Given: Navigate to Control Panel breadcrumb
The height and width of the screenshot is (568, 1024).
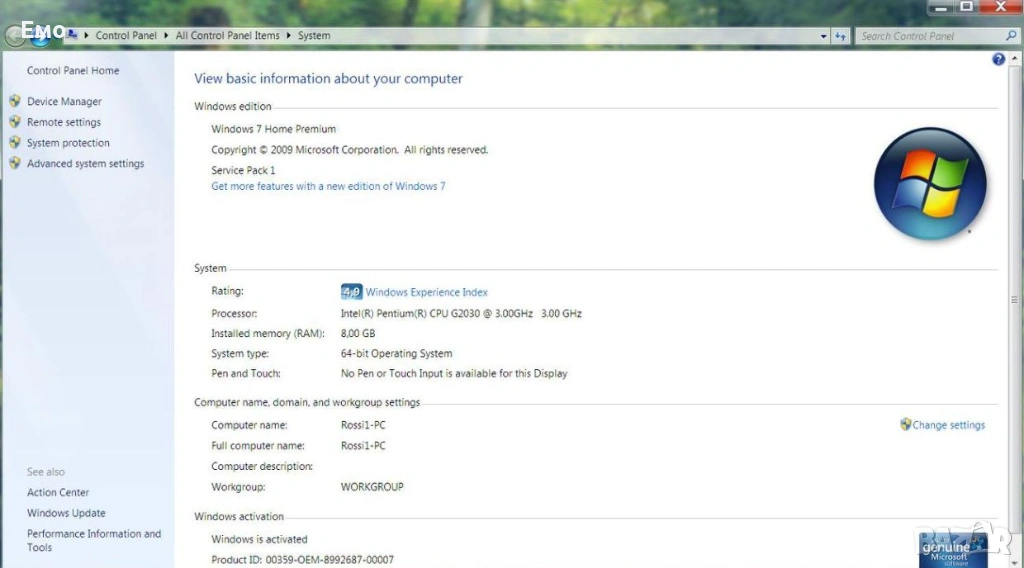Looking at the screenshot, I should click(126, 36).
